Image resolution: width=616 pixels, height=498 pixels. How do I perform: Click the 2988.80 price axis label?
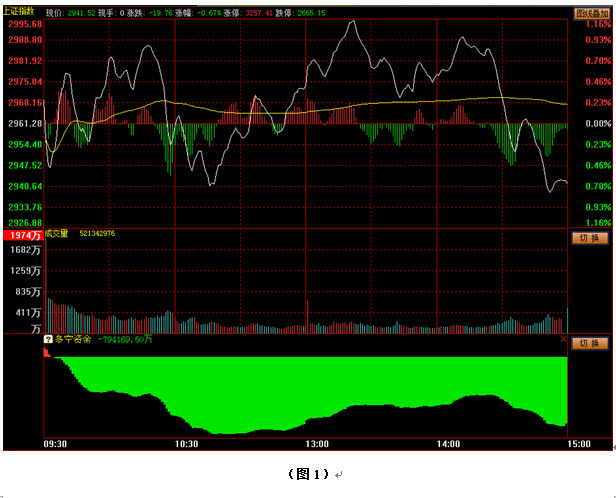[x=25, y=40]
